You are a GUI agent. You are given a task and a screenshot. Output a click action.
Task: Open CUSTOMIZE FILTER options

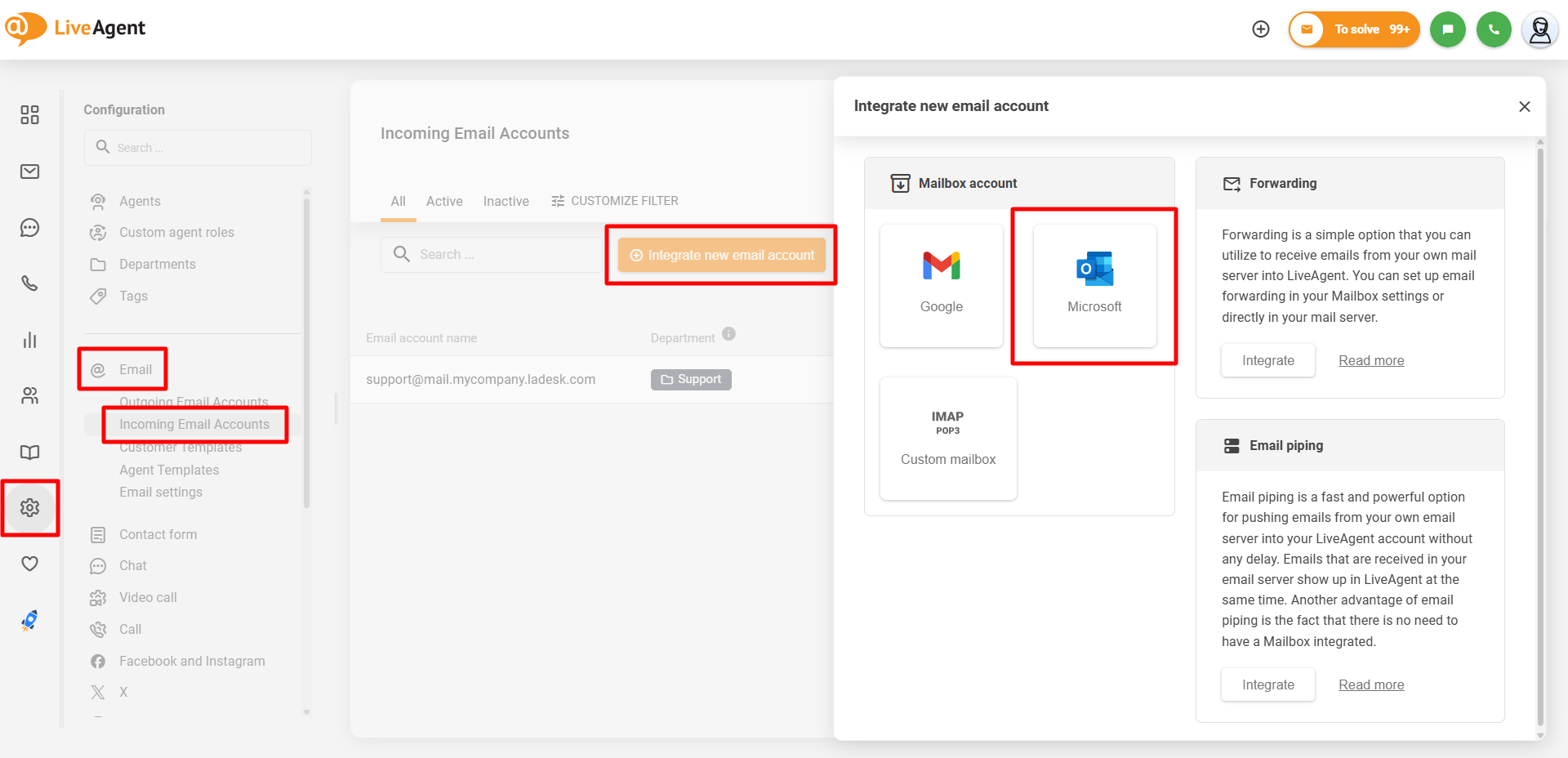point(615,201)
